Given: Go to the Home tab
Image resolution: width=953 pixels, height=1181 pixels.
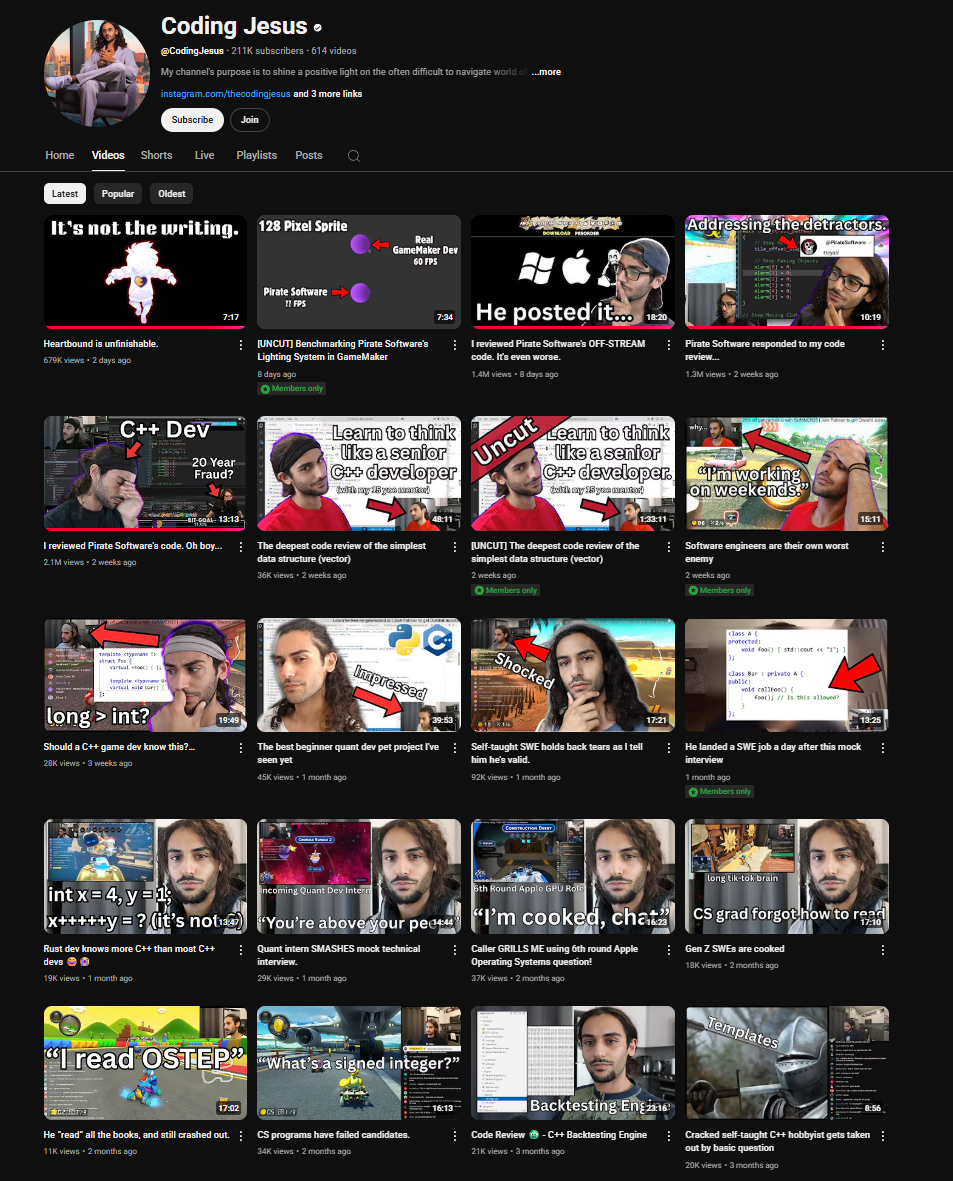Looking at the screenshot, I should point(60,155).
